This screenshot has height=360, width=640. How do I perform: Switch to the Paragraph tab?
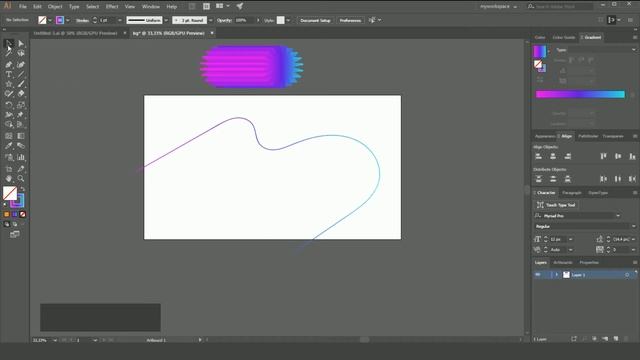pos(571,193)
